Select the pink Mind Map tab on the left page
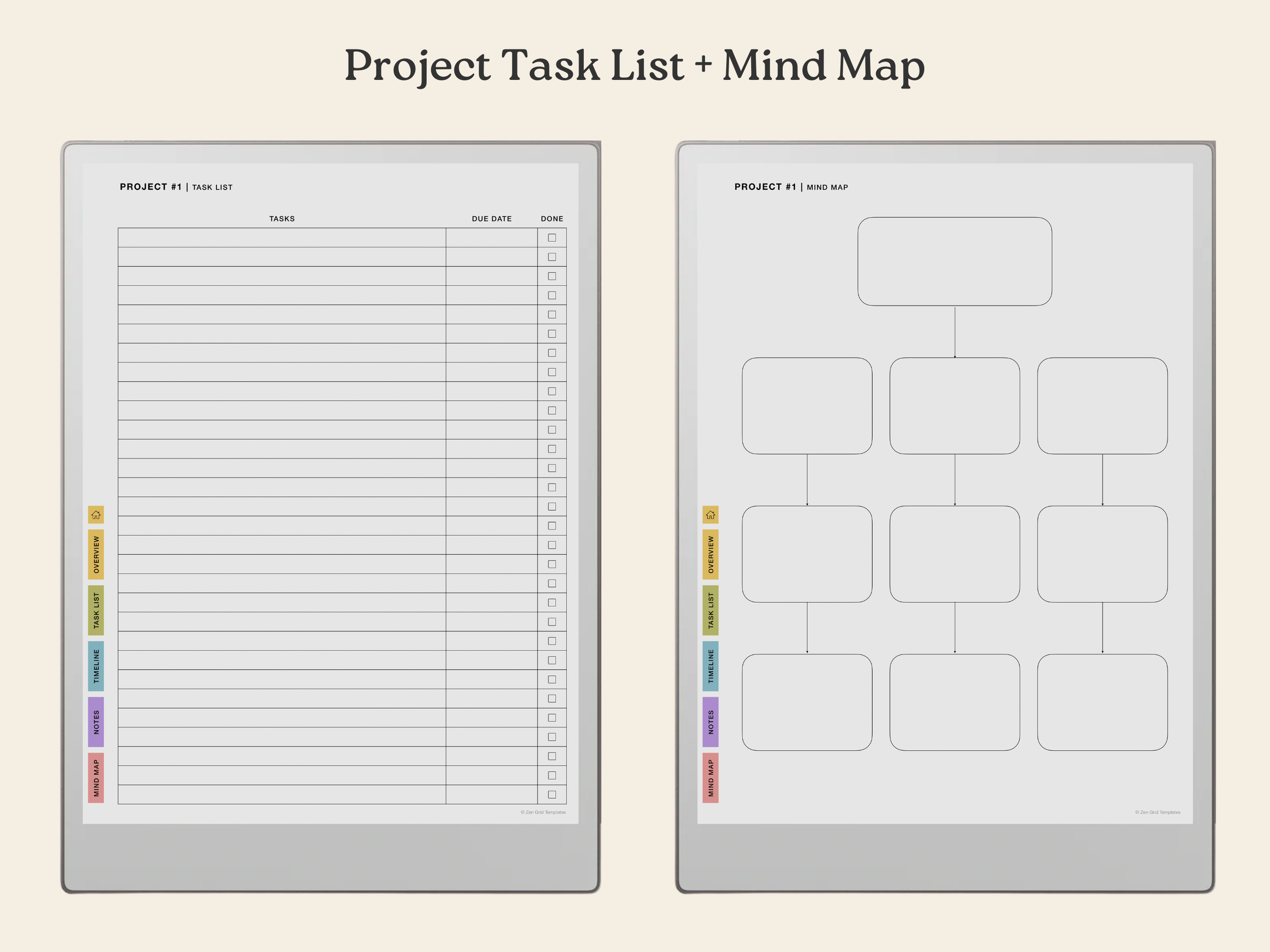The height and width of the screenshot is (952, 1270). pyautogui.click(x=96, y=777)
